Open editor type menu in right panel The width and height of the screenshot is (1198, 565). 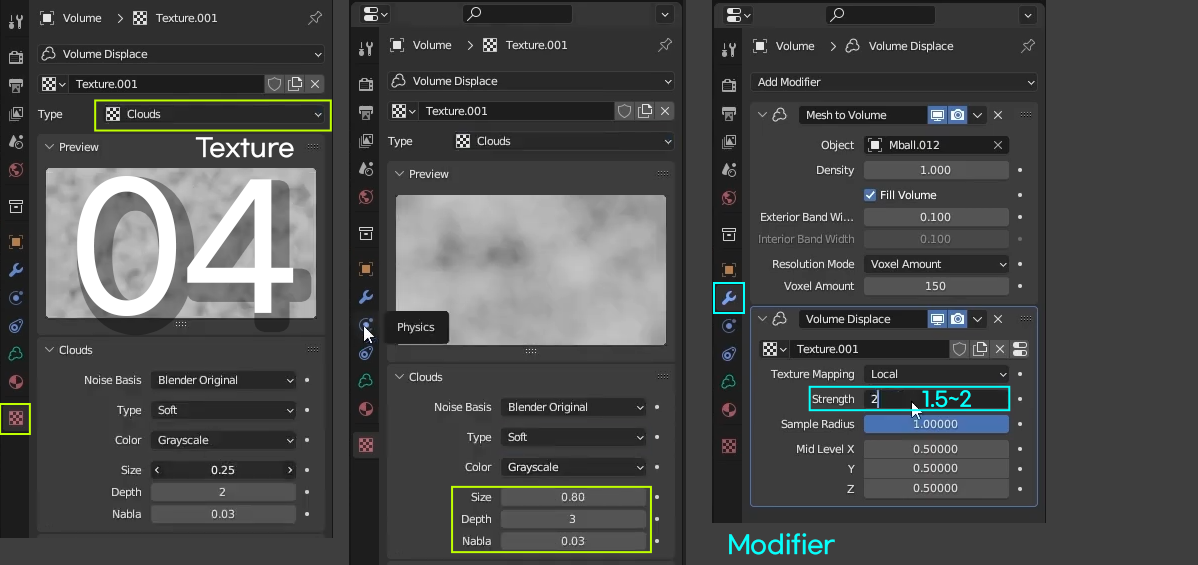pyautogui.click(x=739, y=14)
